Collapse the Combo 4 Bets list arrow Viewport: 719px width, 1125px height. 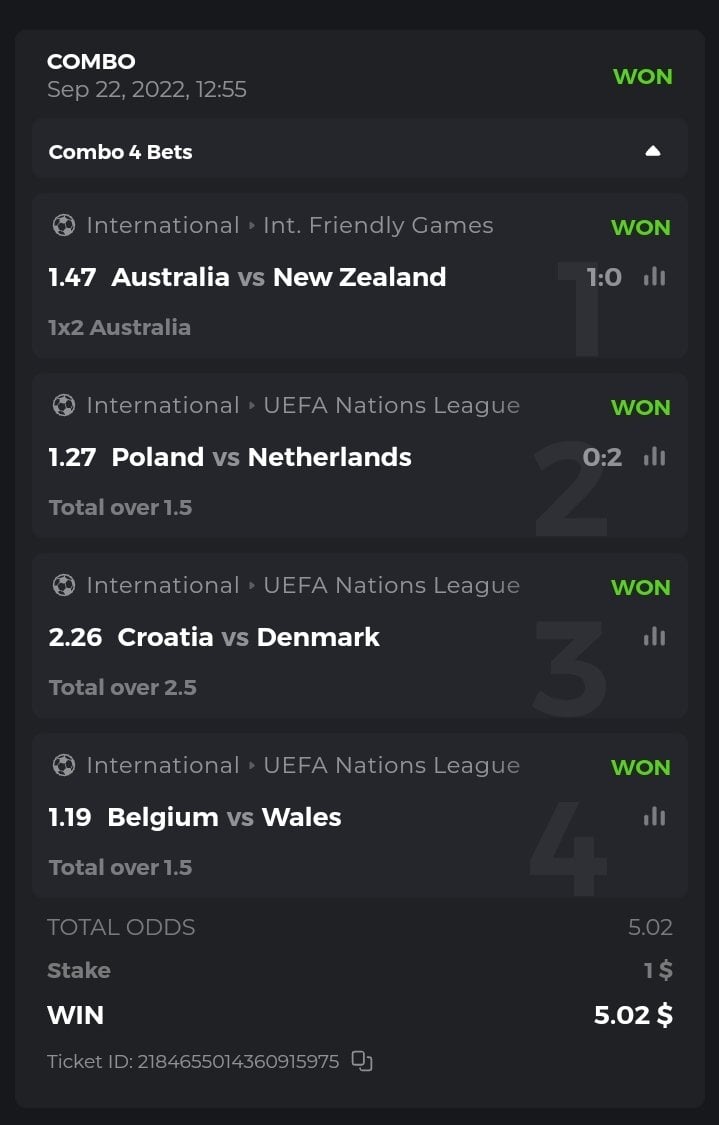click(653, 152)
